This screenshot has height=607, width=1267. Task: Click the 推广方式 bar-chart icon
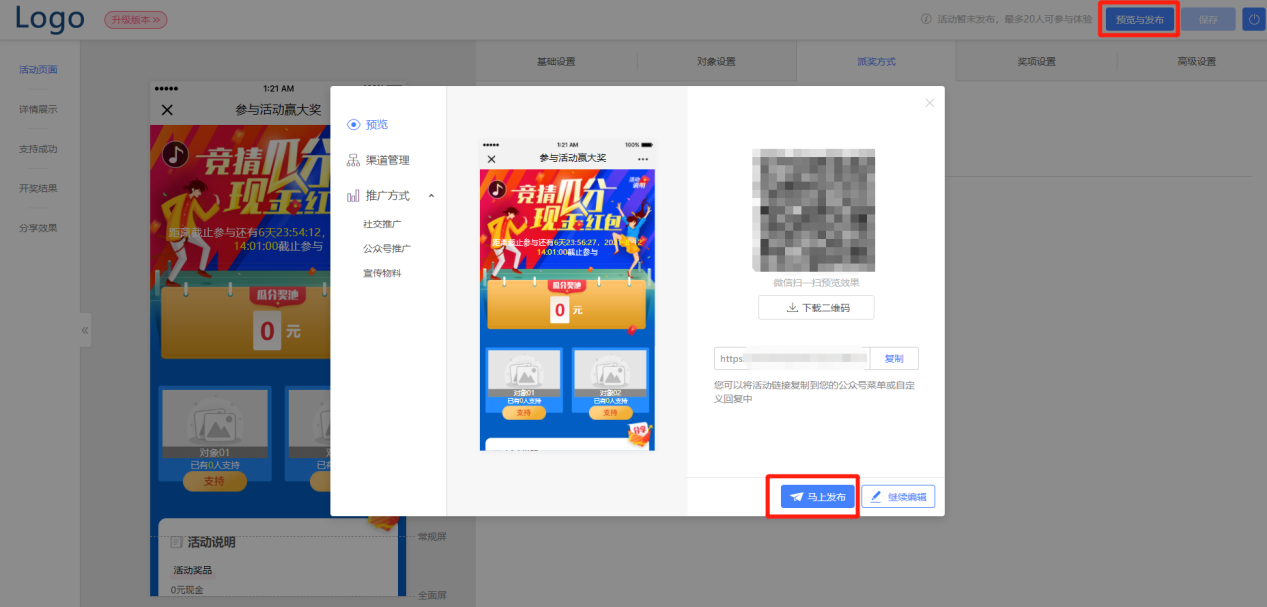352,197
